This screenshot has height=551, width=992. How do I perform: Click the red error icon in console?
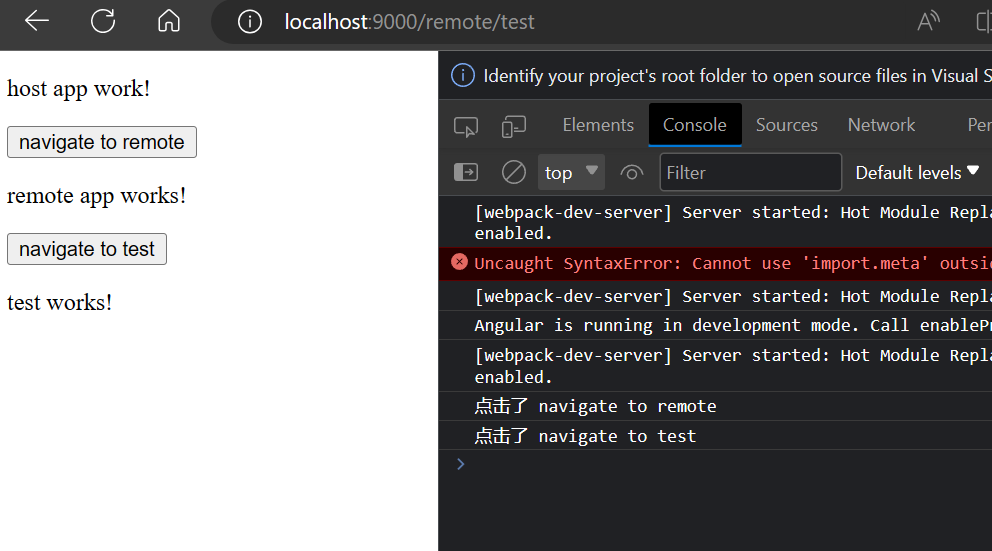pyautogui.click(x=459, y=262)
